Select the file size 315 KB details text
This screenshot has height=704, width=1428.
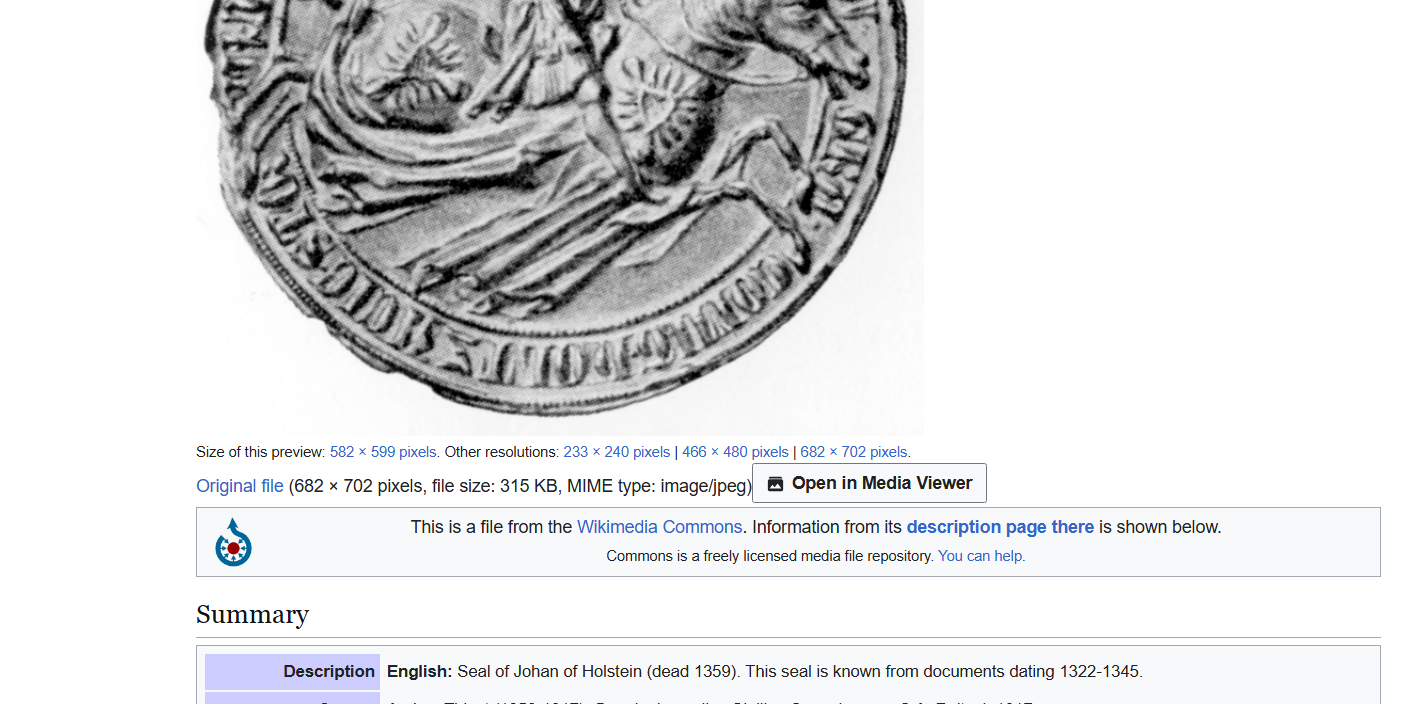[520, 486]
